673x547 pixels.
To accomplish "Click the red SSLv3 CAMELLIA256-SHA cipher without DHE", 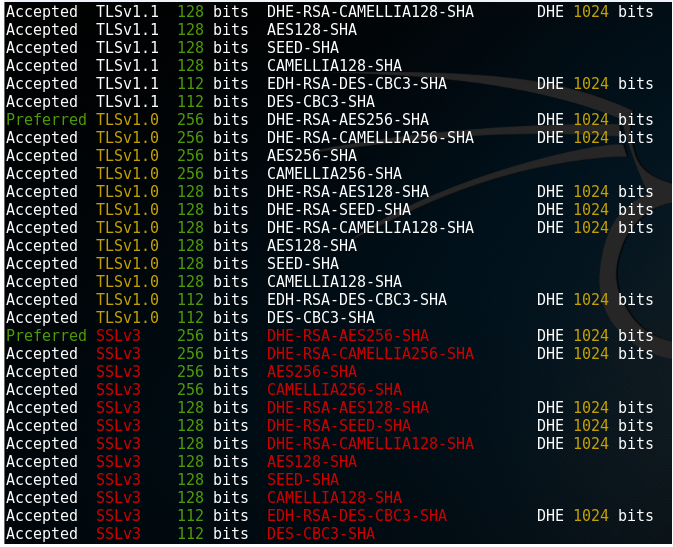I will click(334, 390).
